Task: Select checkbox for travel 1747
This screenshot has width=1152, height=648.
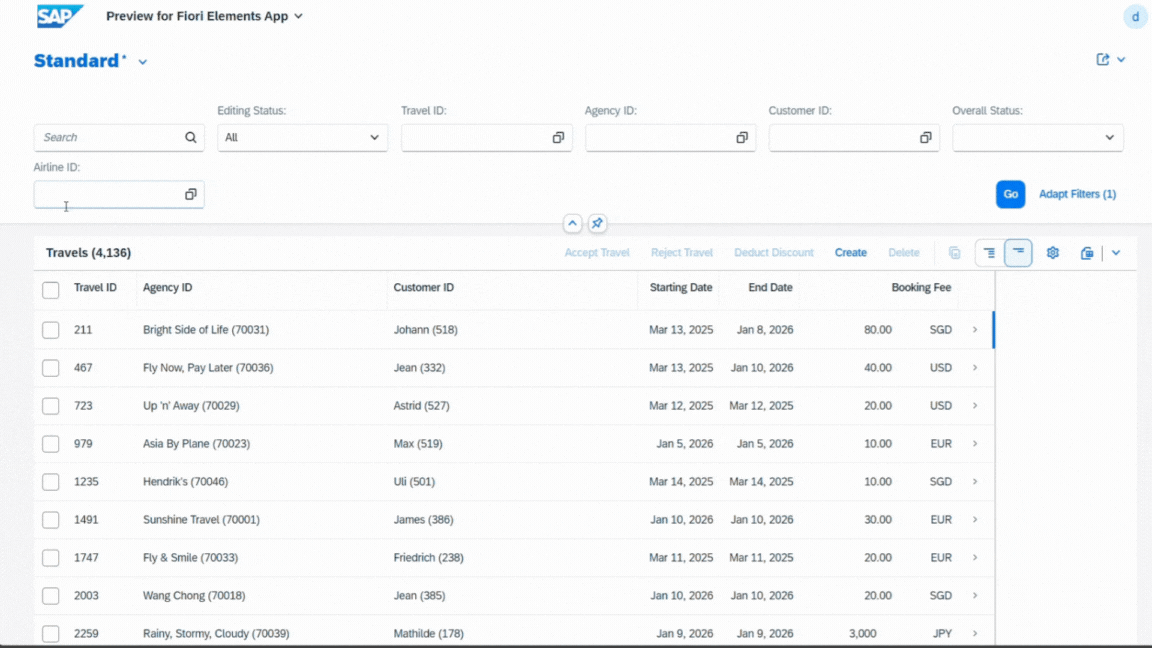Action: [x=51, y=558]
